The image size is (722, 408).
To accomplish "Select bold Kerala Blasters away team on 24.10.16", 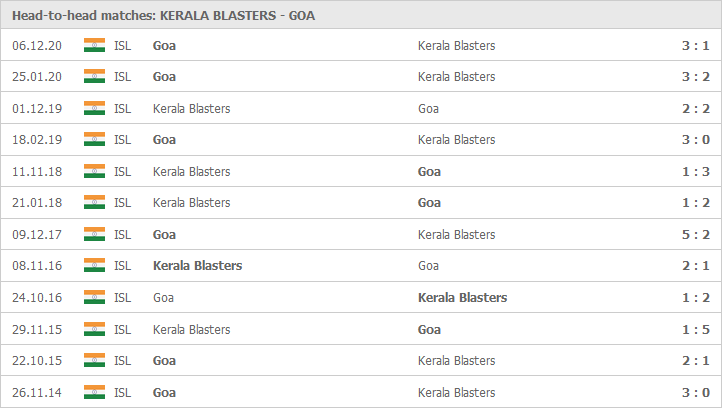I will 462,297.
